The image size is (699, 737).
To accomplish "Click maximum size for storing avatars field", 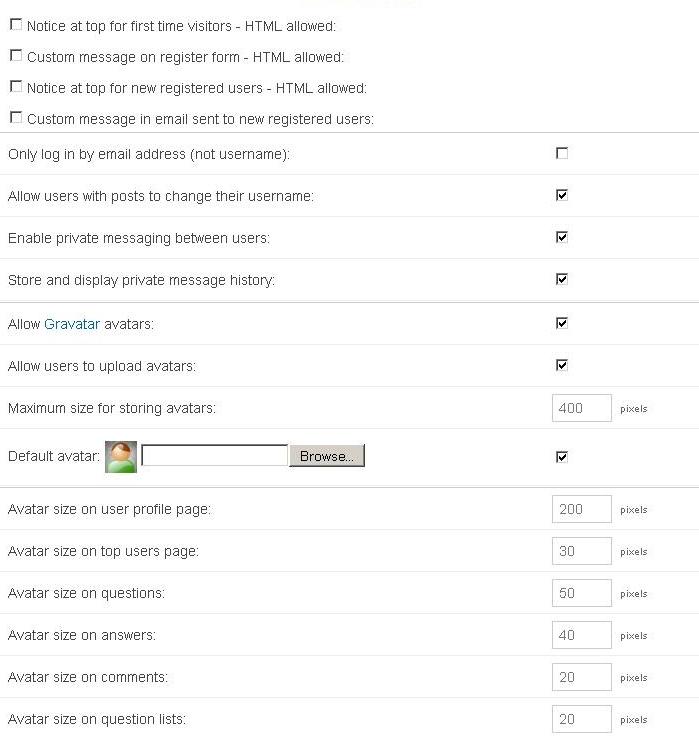I will click(581, 408).
